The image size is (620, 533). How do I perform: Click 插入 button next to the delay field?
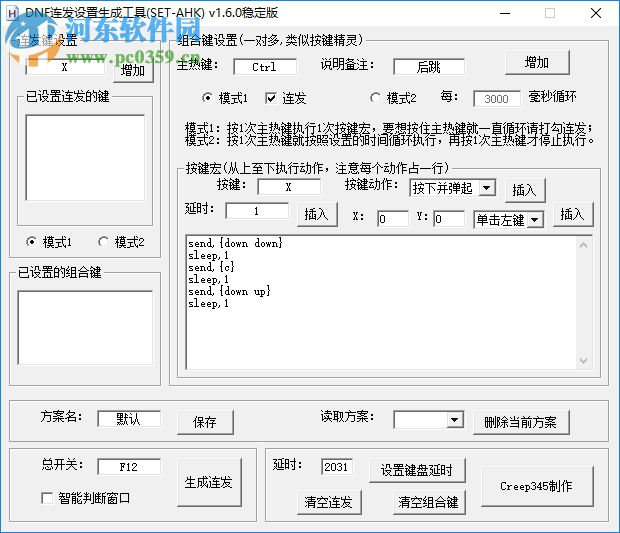tap(317, 214)
